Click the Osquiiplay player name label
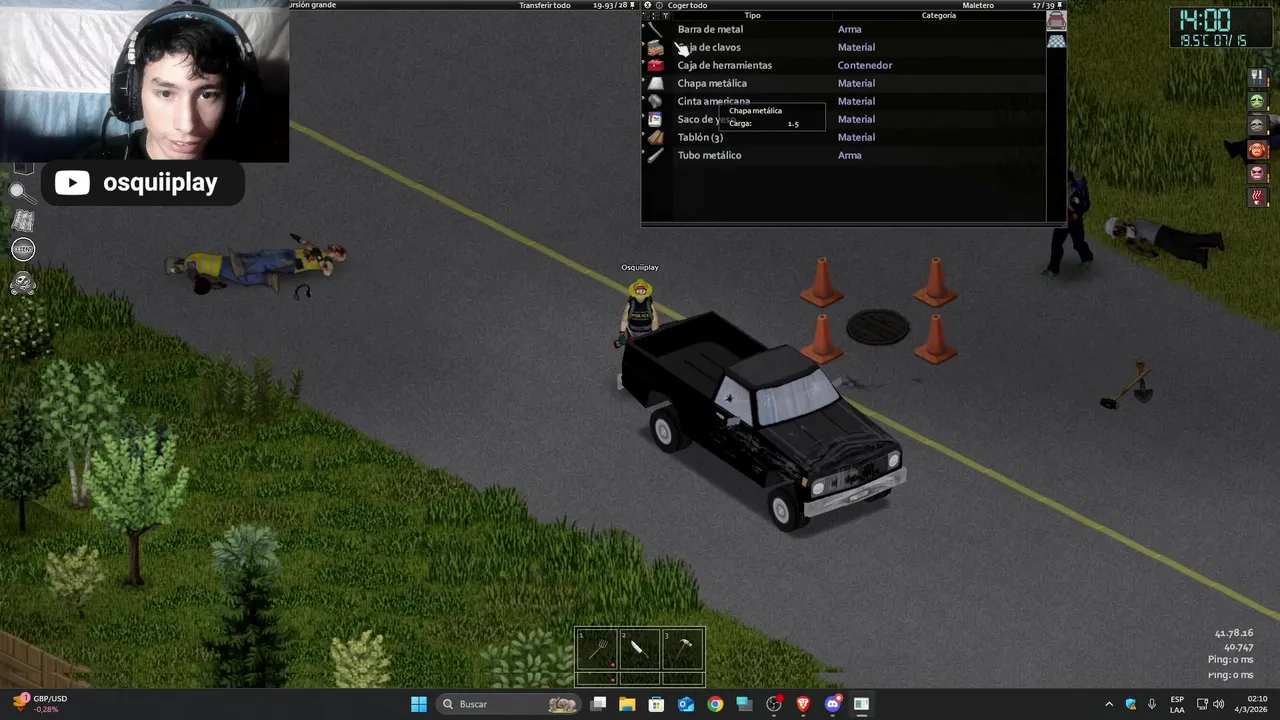Image resolution: width=1280 pixels, height=720 pixels. tap(640, 267)
